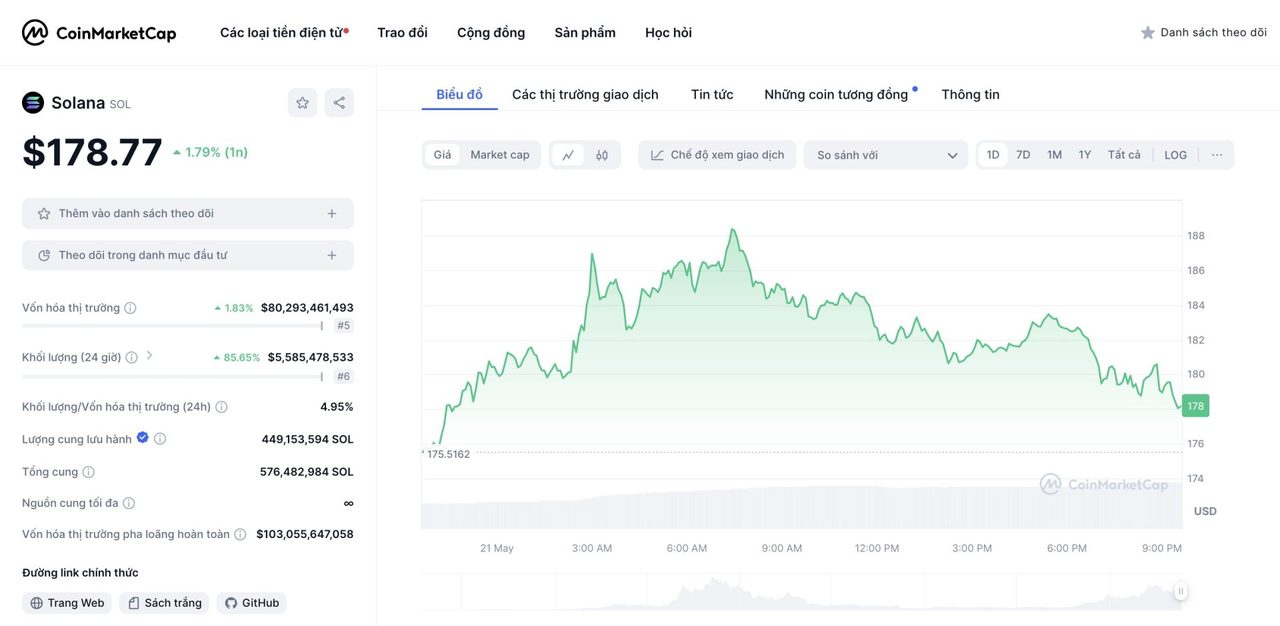Click the info icon beside Khối lượng (24 giờ)
The image size is (1280, 626).
(131, 357)
